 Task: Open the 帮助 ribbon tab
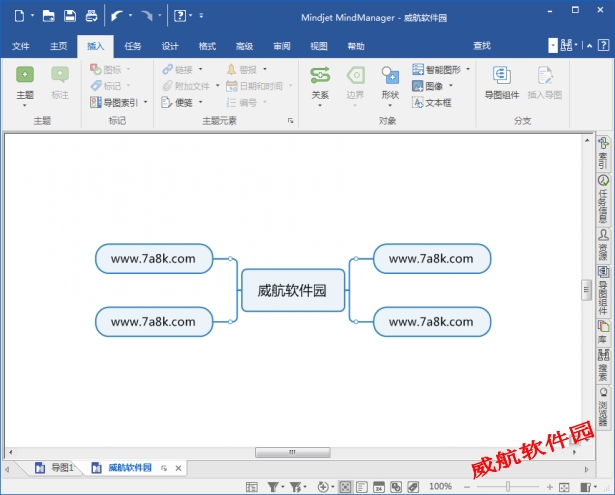[356, 46]
